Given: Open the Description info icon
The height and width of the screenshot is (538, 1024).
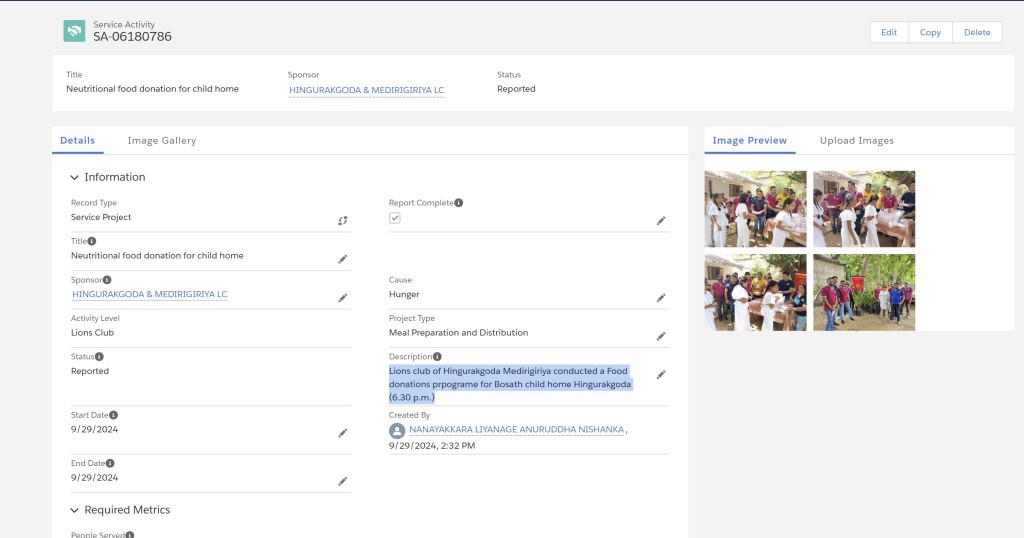Looking at the screenshot, I should click(438, 356).
